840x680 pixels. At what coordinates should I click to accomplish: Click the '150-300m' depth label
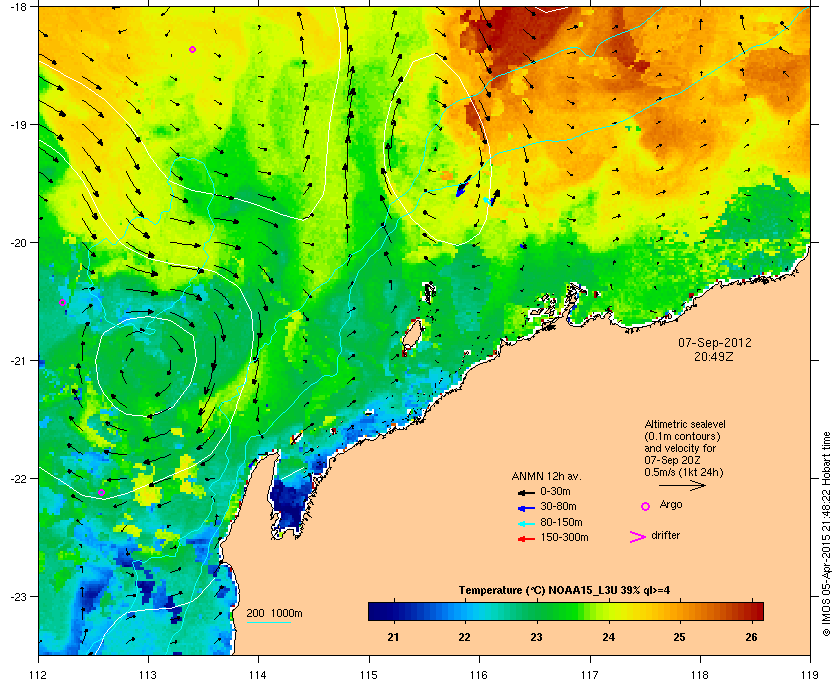pos(564,537)
